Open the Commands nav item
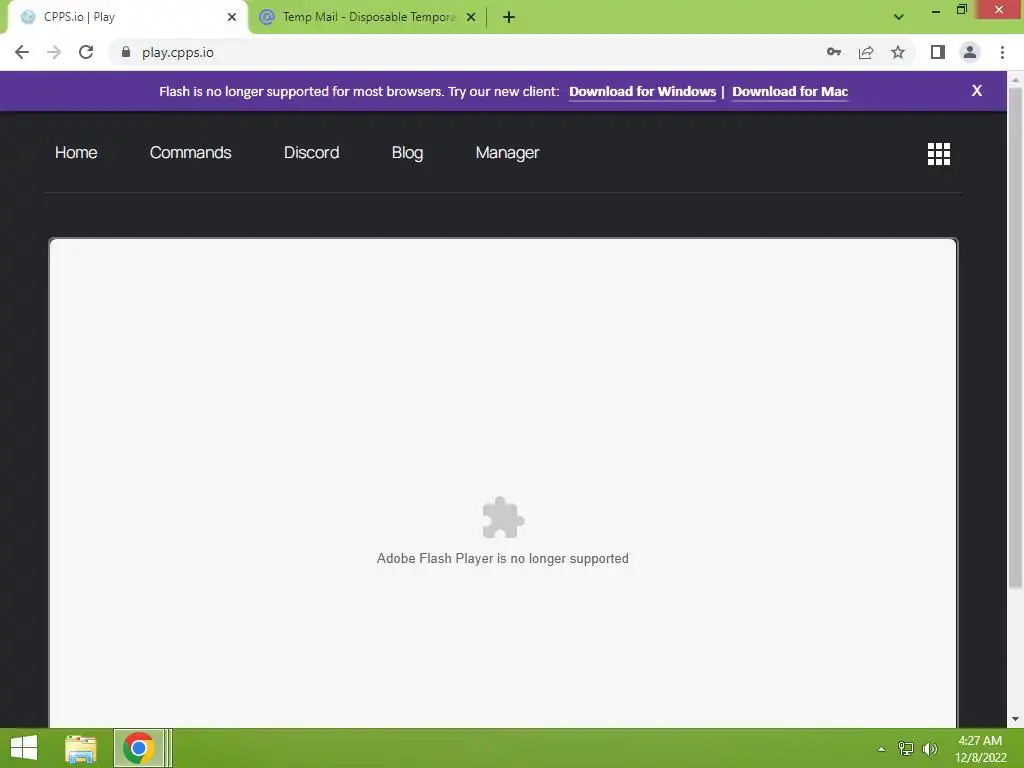This screenshot has width=1024, height=768. 191,152
